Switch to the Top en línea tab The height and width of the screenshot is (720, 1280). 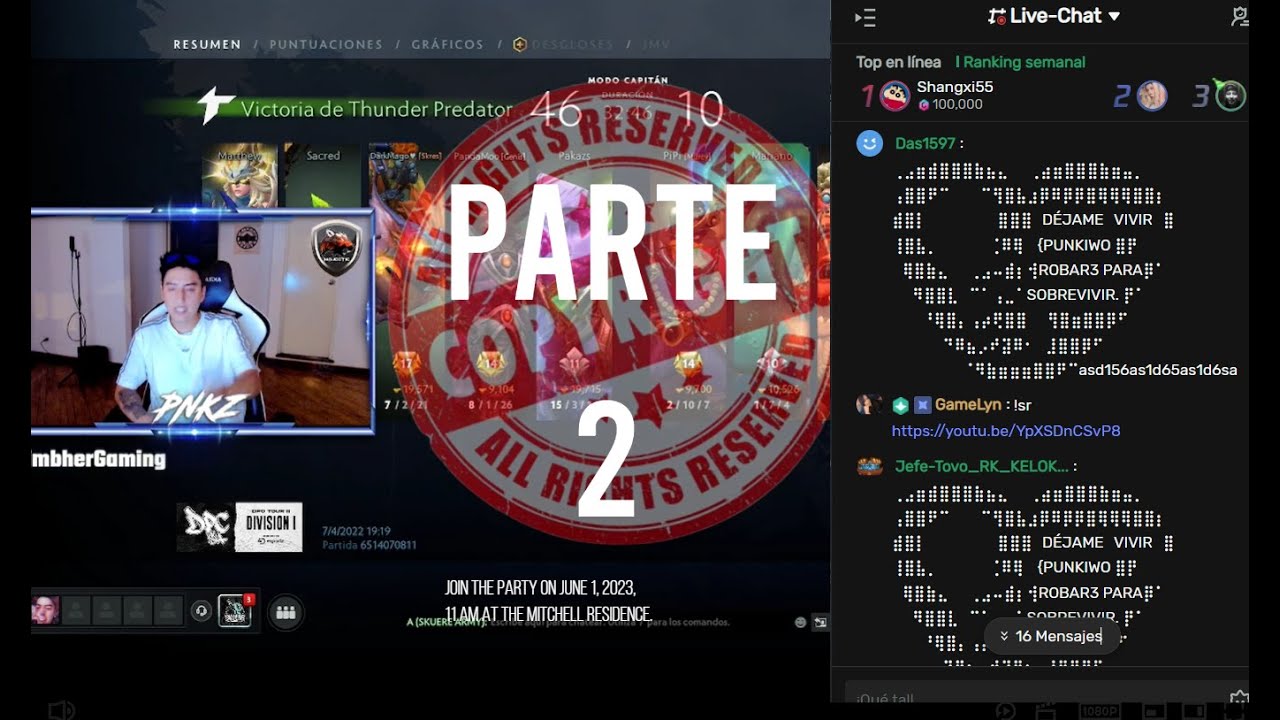898,62
